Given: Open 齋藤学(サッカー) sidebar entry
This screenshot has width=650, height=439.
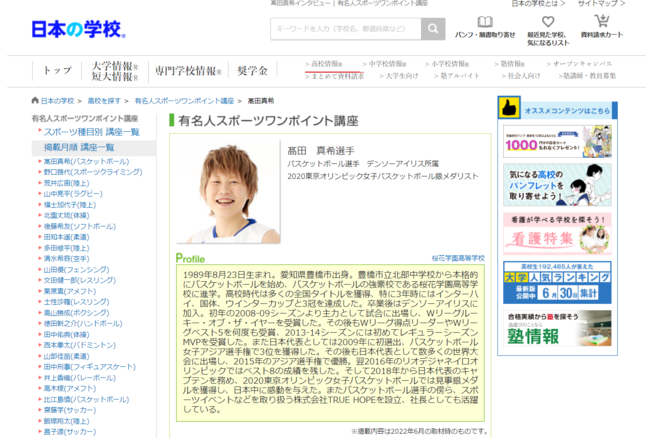Looking at the screenshot, I should click(x=70, y=410).
